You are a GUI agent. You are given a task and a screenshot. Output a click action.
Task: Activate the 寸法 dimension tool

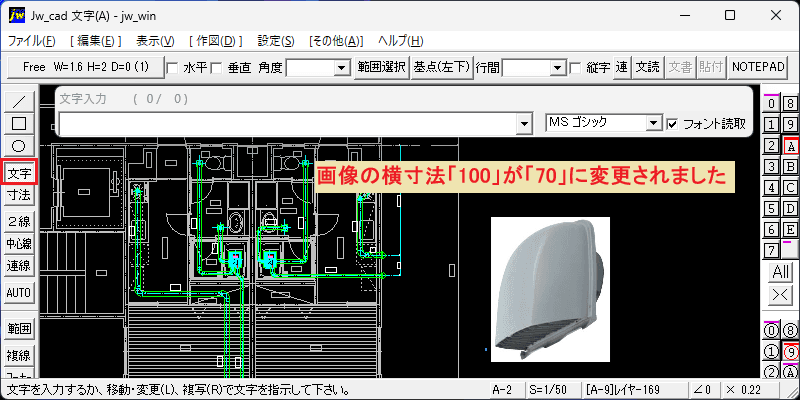[19, 195]
